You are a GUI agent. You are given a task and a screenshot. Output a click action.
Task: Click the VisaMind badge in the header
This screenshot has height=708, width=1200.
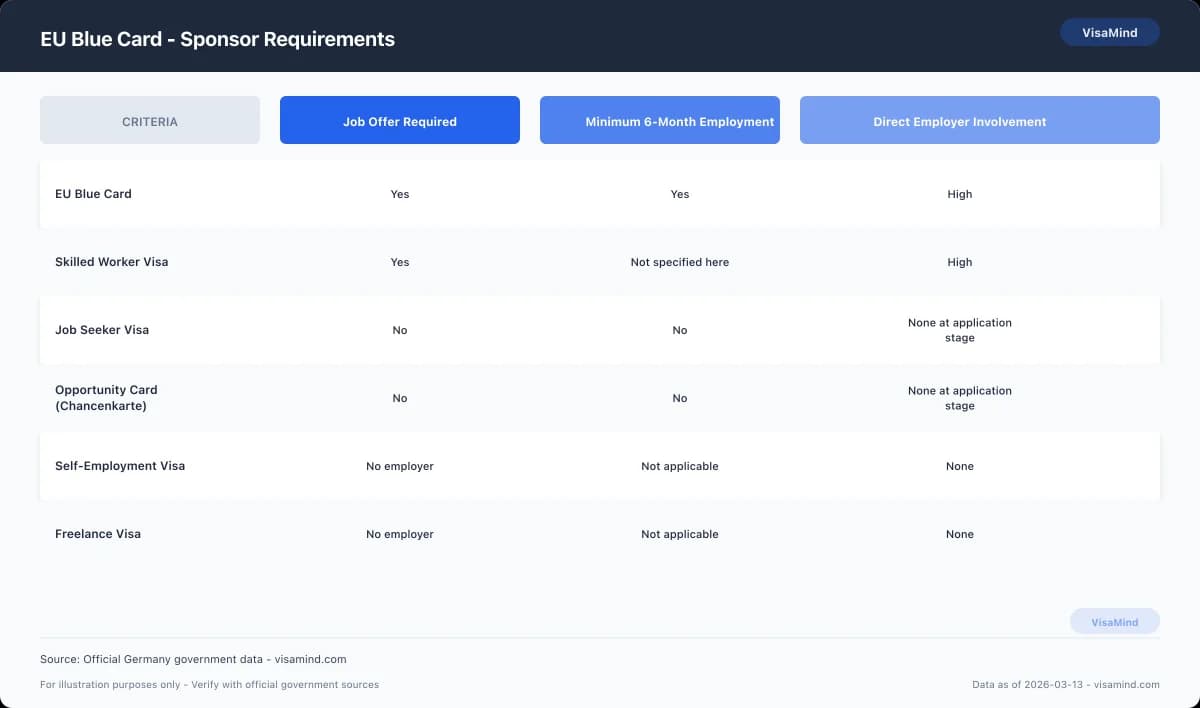[x=1109, y=32]
